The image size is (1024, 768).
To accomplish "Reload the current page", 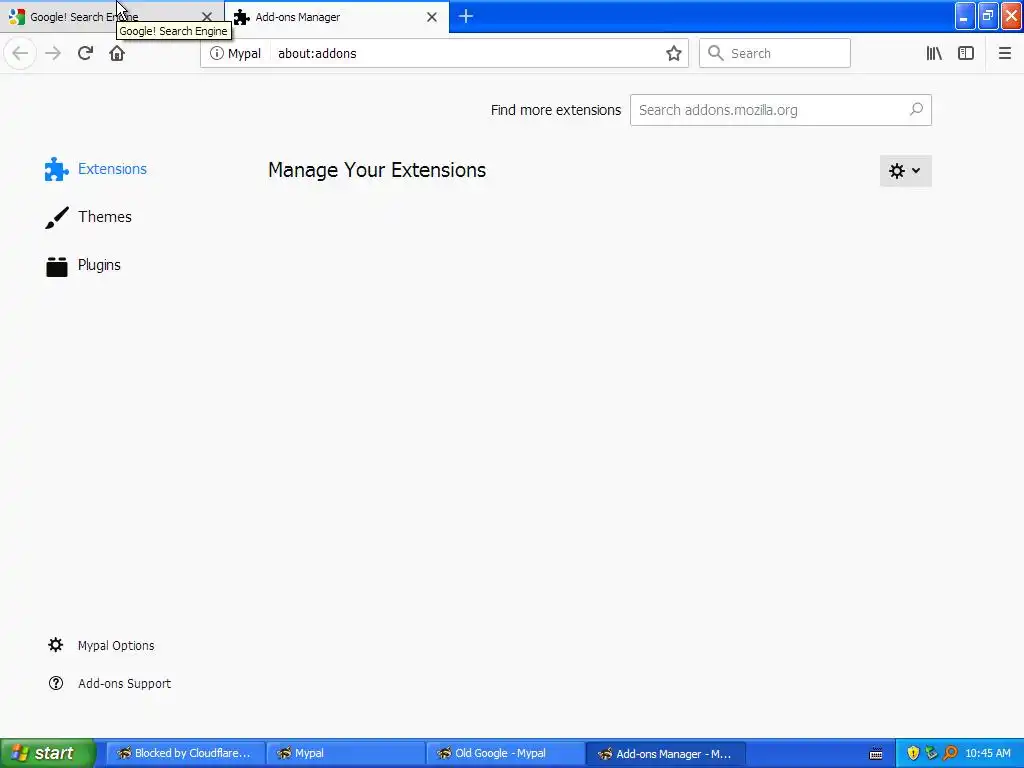I will pos(85,54).
